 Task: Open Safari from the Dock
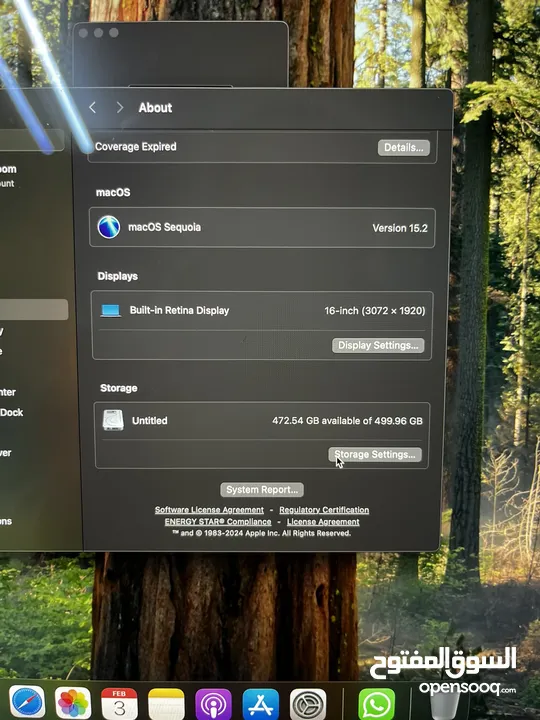coord(27,703)
